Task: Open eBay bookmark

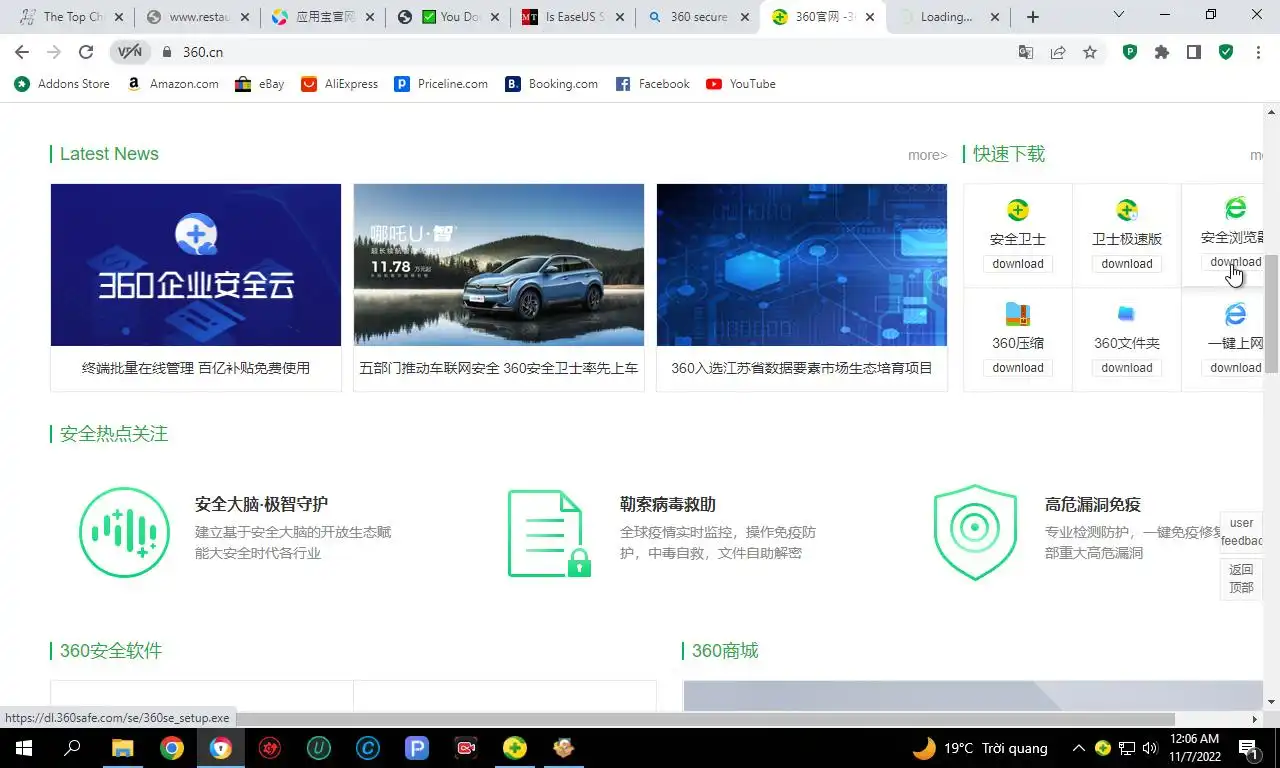Action: (260, 84)
